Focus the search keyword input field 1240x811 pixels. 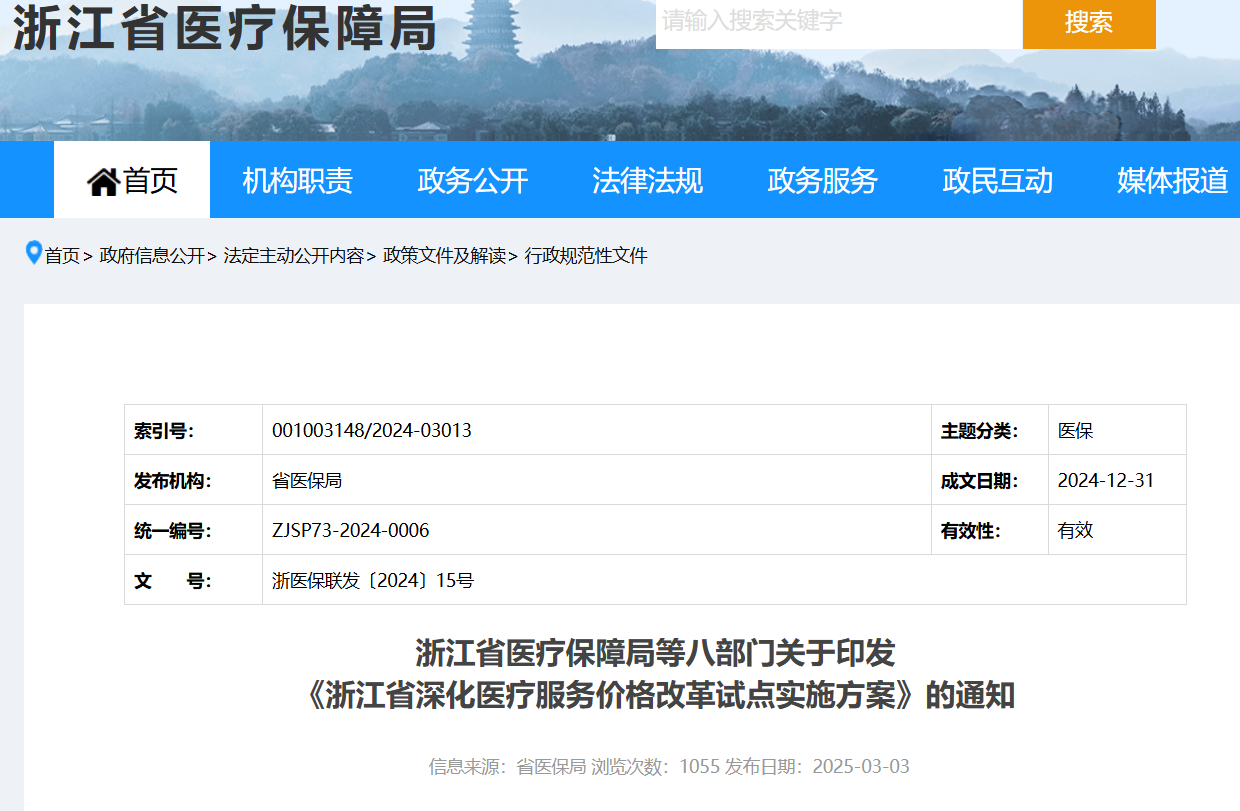838,22
